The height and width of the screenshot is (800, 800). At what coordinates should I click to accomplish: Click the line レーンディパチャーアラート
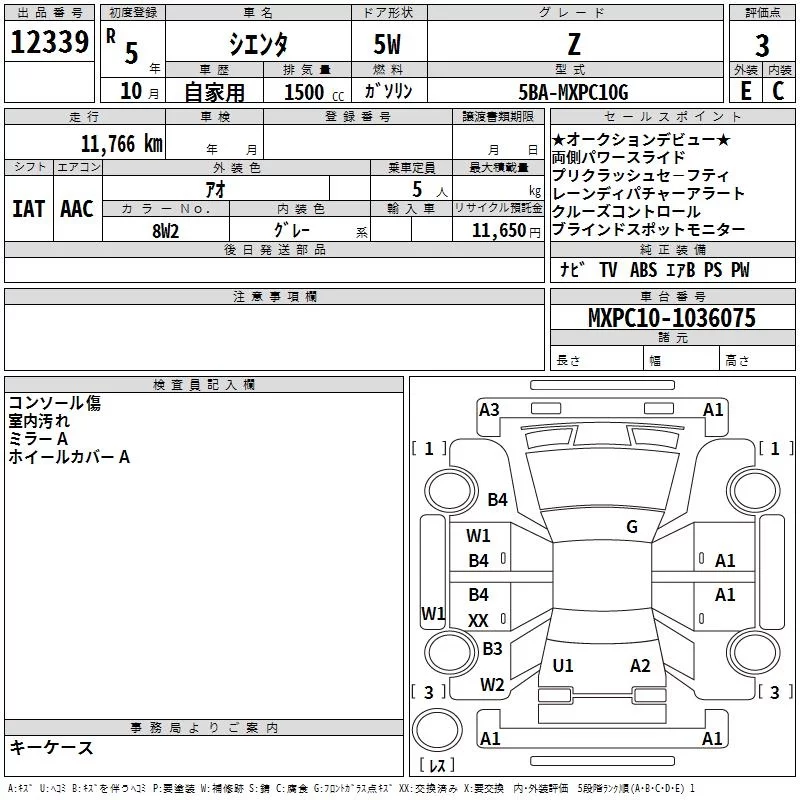648,193
